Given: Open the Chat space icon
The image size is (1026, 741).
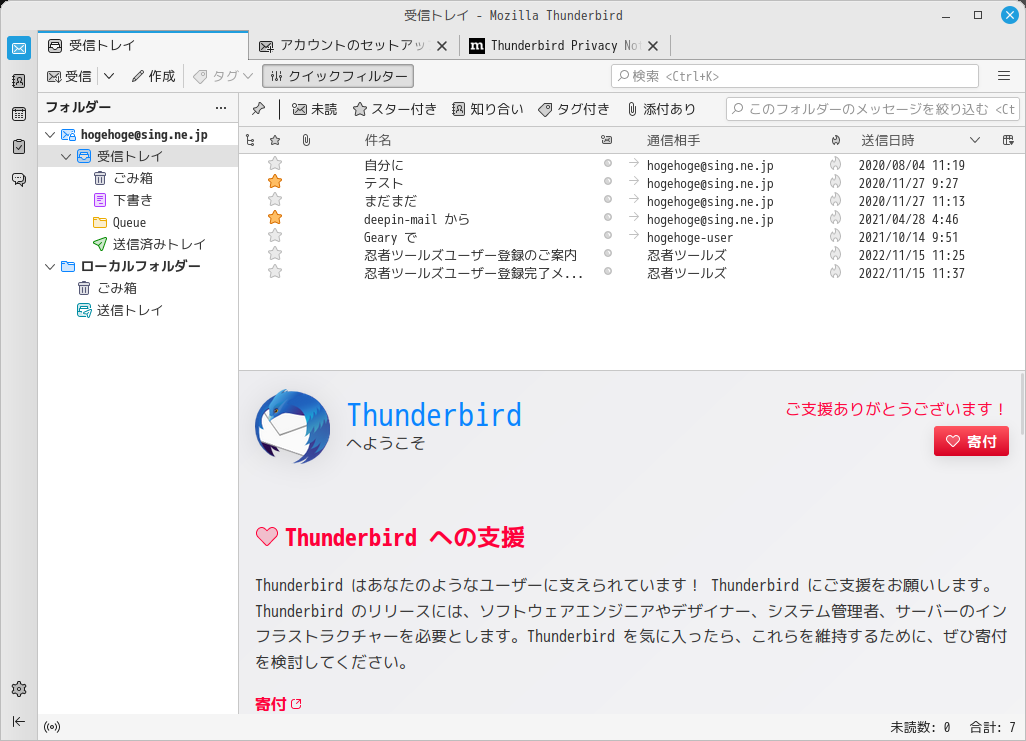Looking at the screenshot, I should 19,179.
